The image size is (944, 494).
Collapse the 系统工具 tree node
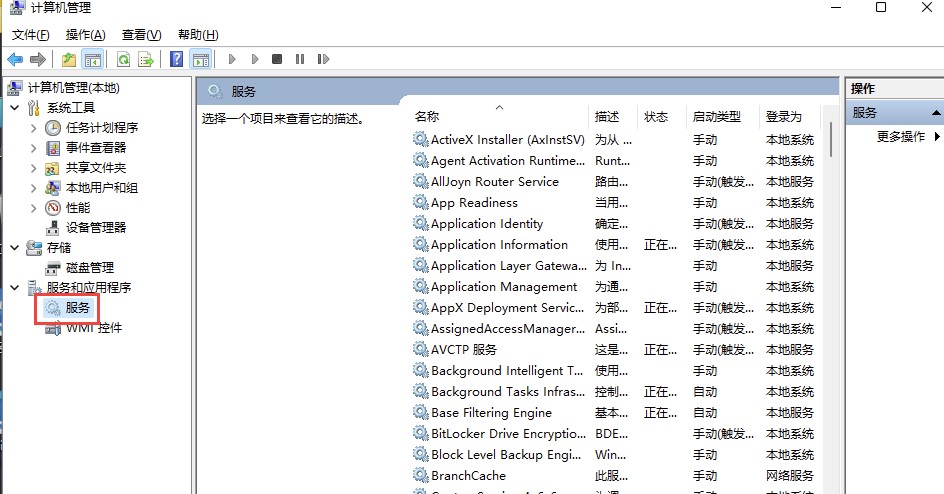(15, 108)
